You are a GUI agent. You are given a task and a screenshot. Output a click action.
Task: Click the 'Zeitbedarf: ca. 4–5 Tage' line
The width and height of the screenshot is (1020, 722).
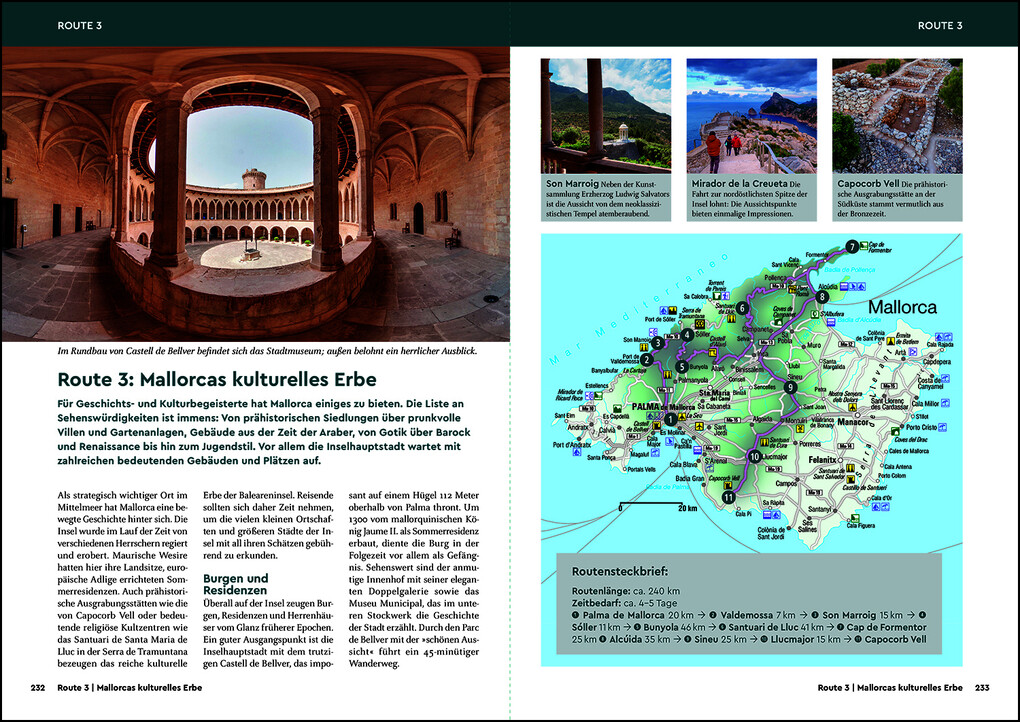pos(624,603)
